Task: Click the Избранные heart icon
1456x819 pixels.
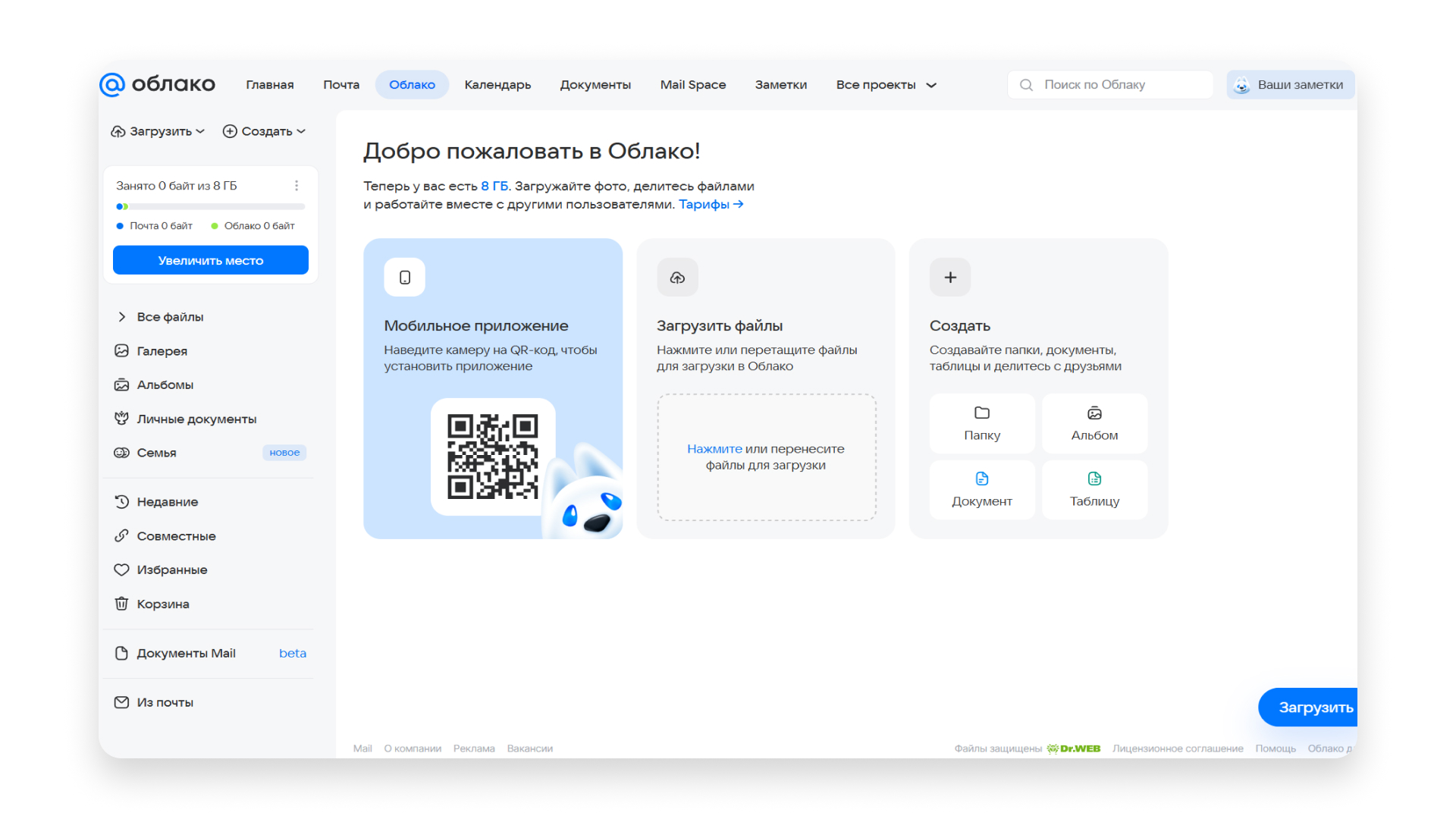Action: coord(121,570)
